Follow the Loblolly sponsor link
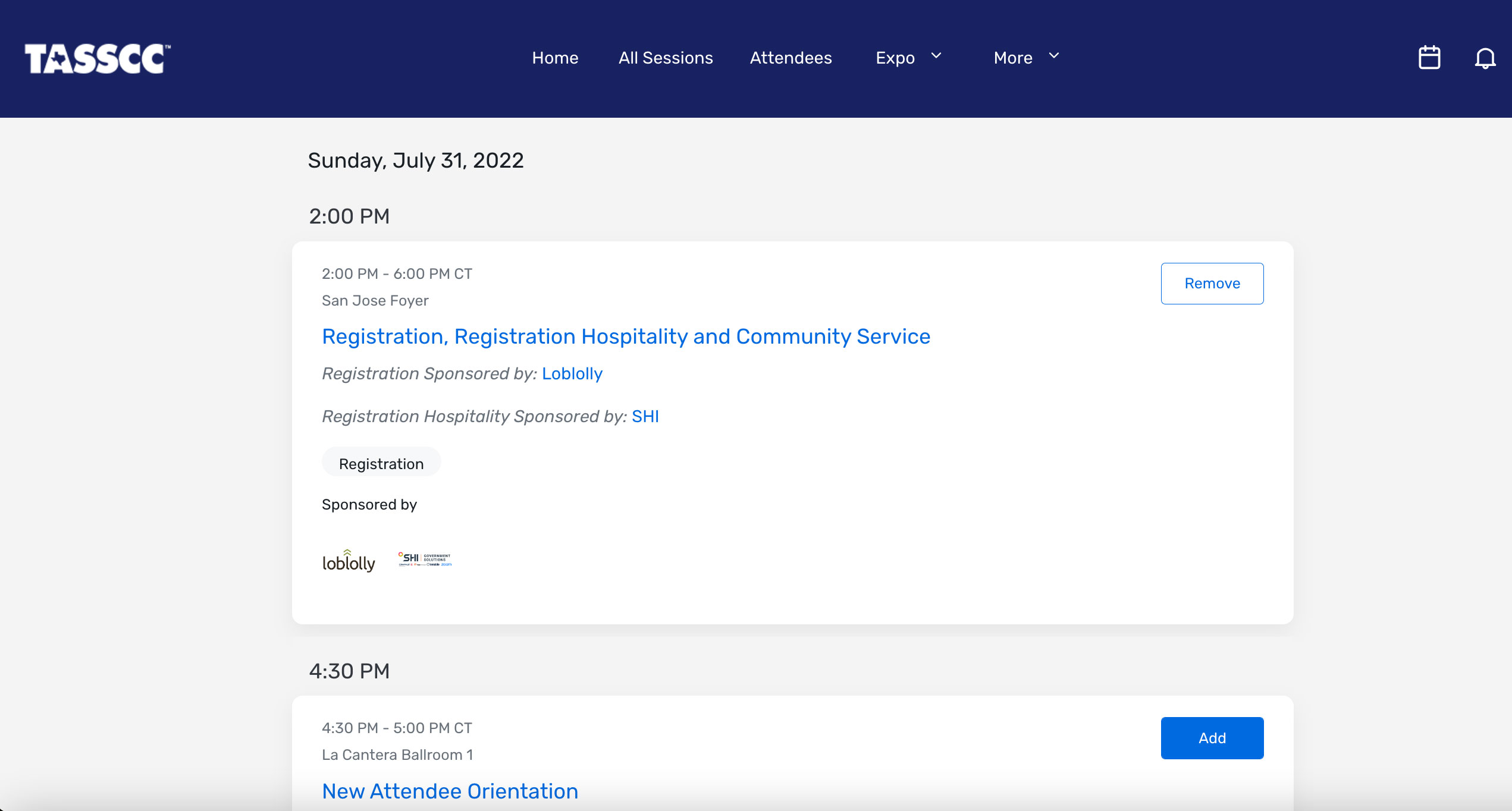 572,373
